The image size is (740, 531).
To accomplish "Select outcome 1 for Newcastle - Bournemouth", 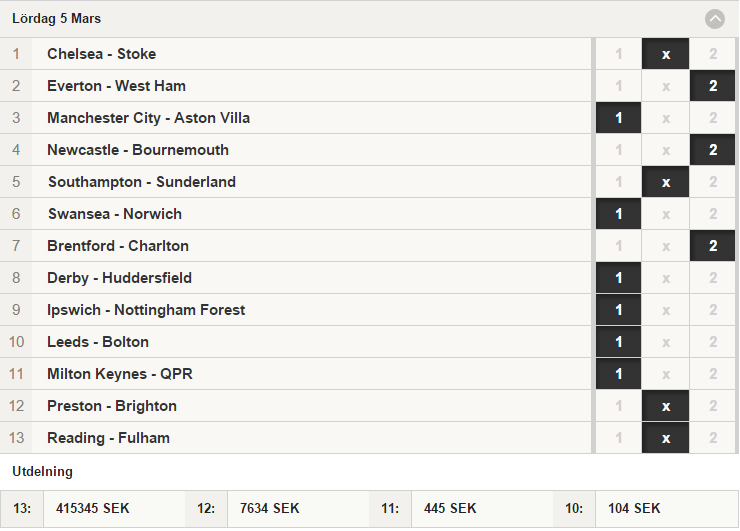I will (618, 150).
